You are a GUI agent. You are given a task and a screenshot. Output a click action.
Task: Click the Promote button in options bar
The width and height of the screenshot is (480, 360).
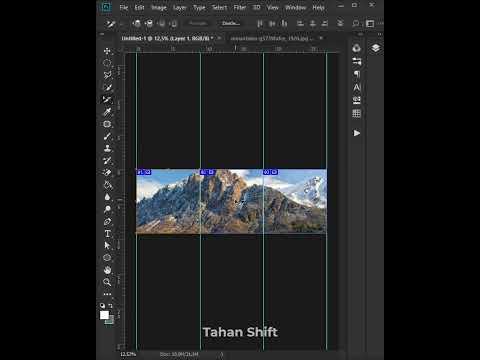tap(198, 23)
